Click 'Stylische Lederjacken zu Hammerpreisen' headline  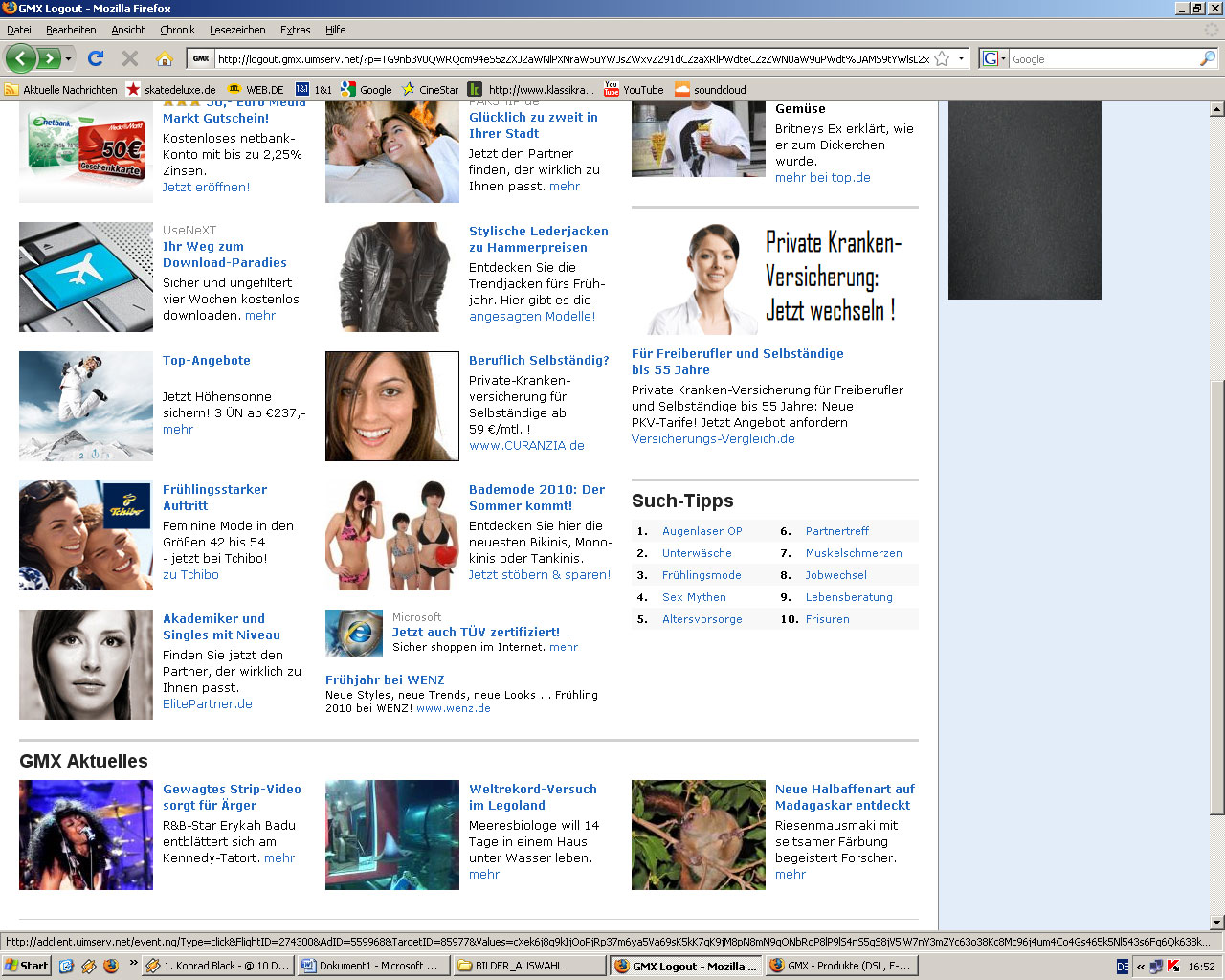pos(538,239)
